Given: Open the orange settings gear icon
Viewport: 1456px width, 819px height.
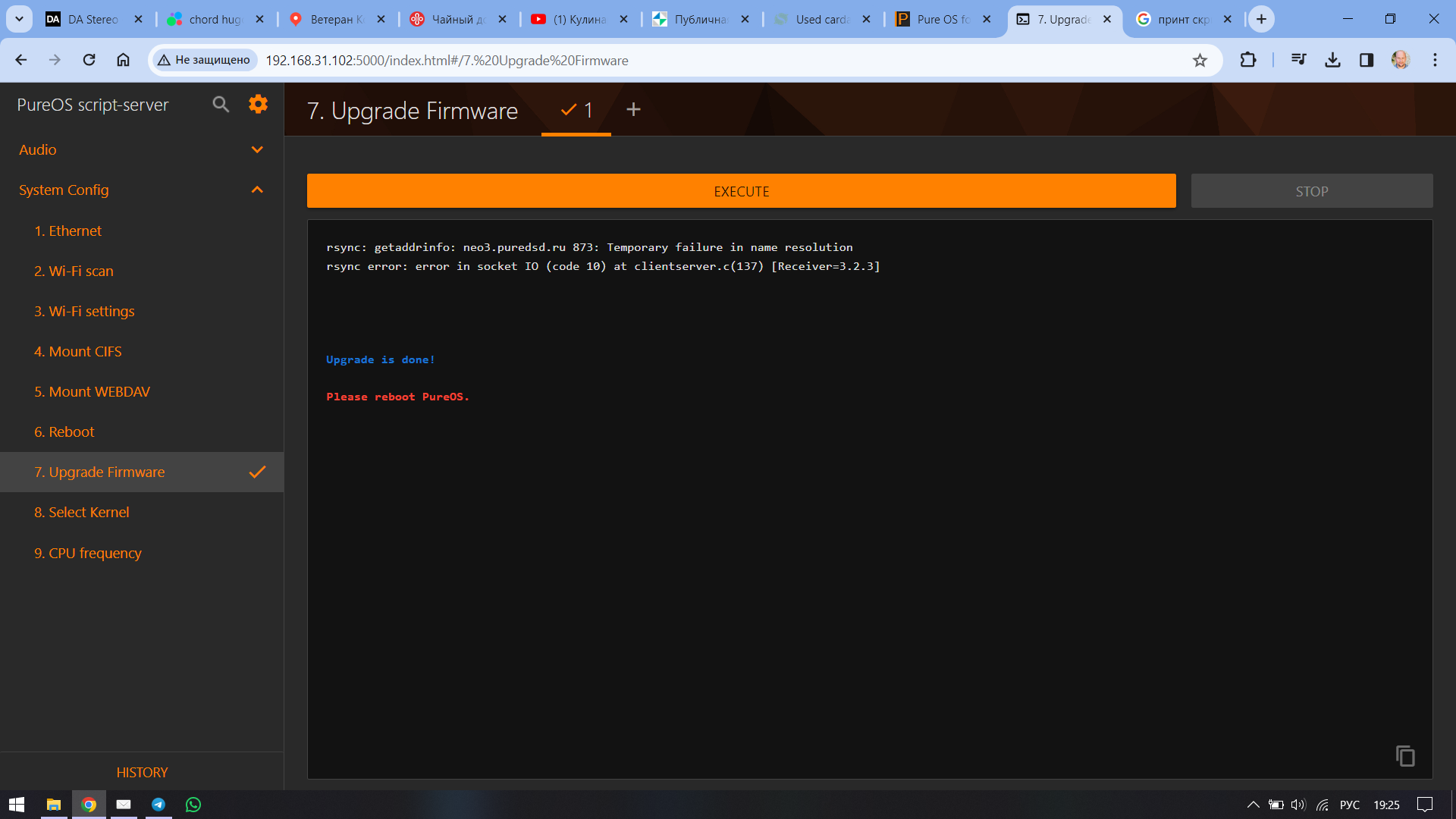Looking at the screenshot, I should (258, 105).
